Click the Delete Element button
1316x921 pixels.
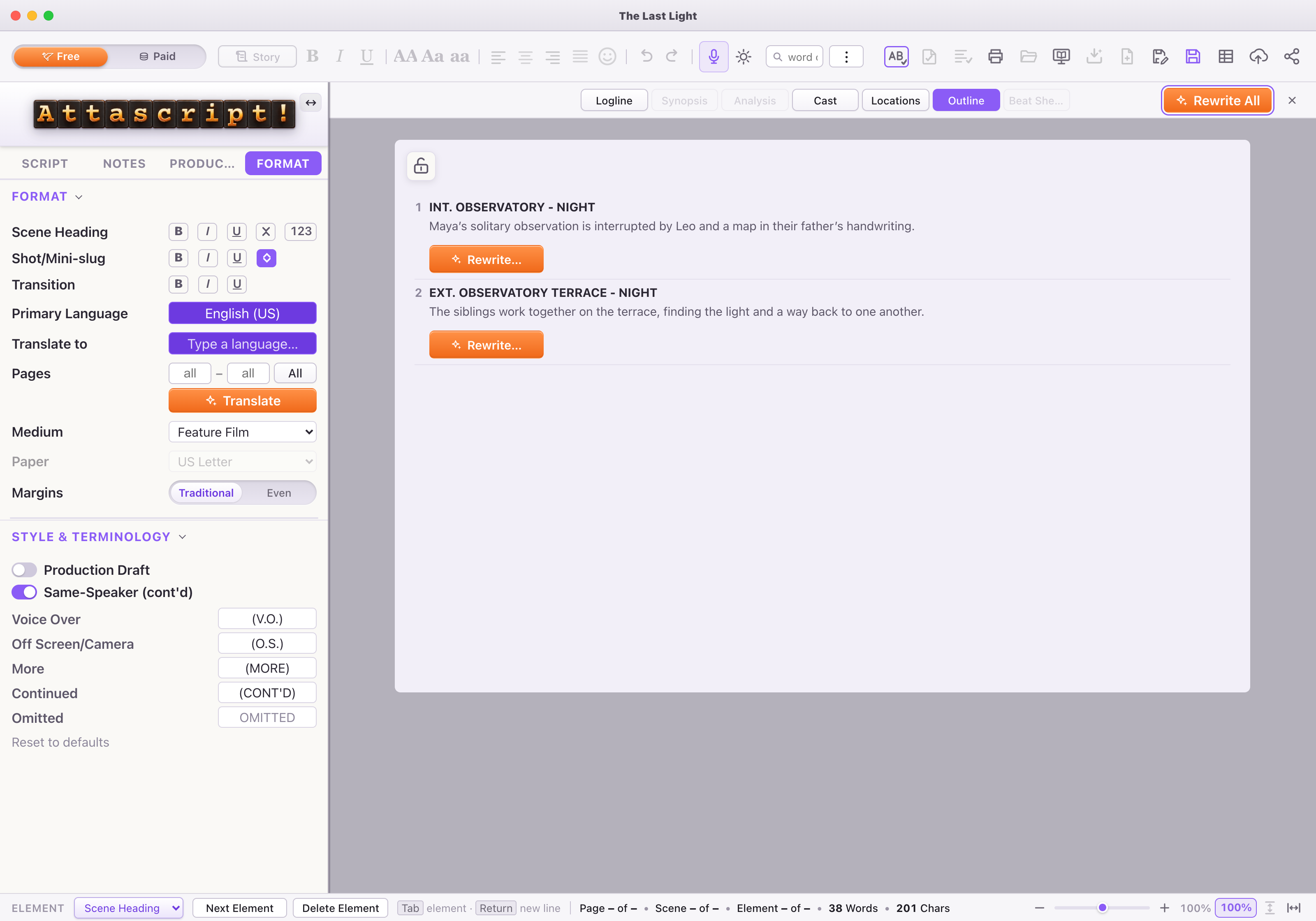point(341,908)
